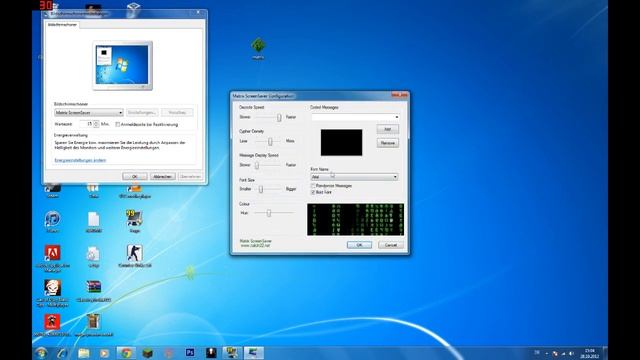Click the monitor preview in screensaver settings
The height and width of the screenshot is (360, 640).
click(122, 65)
